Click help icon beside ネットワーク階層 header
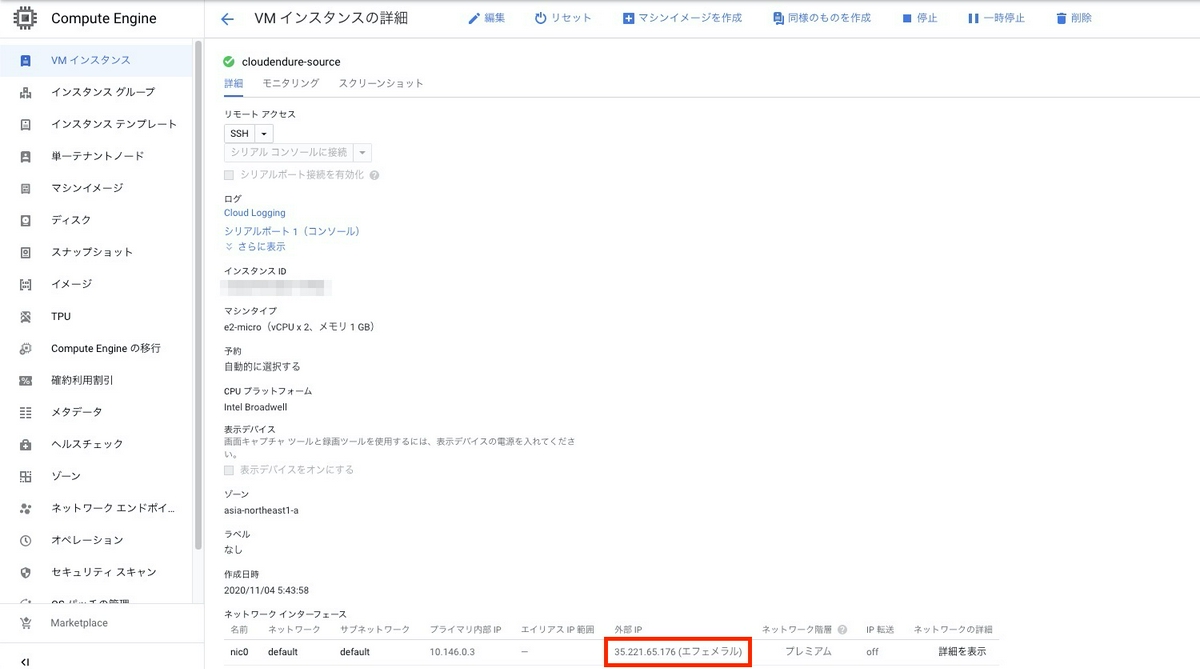 click(842, 630)
